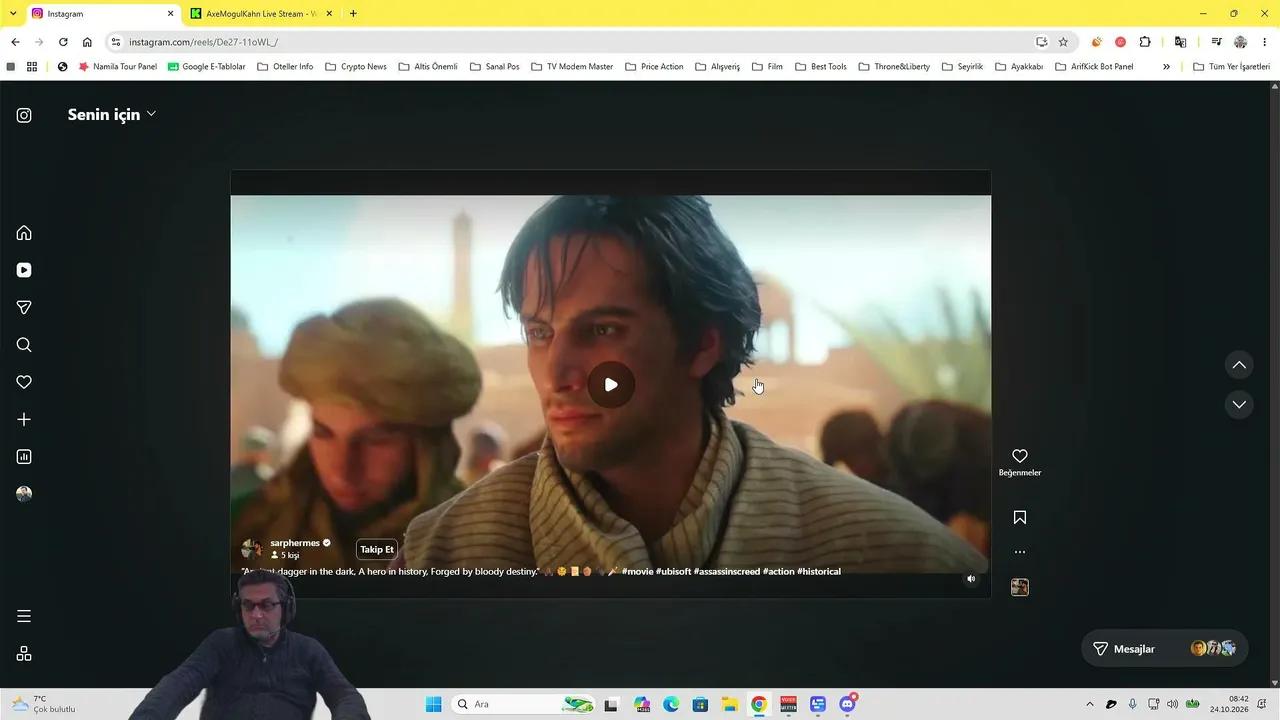Open the #ubisoft hashtag
This screenshot has height=720, width=1280.
673,572
